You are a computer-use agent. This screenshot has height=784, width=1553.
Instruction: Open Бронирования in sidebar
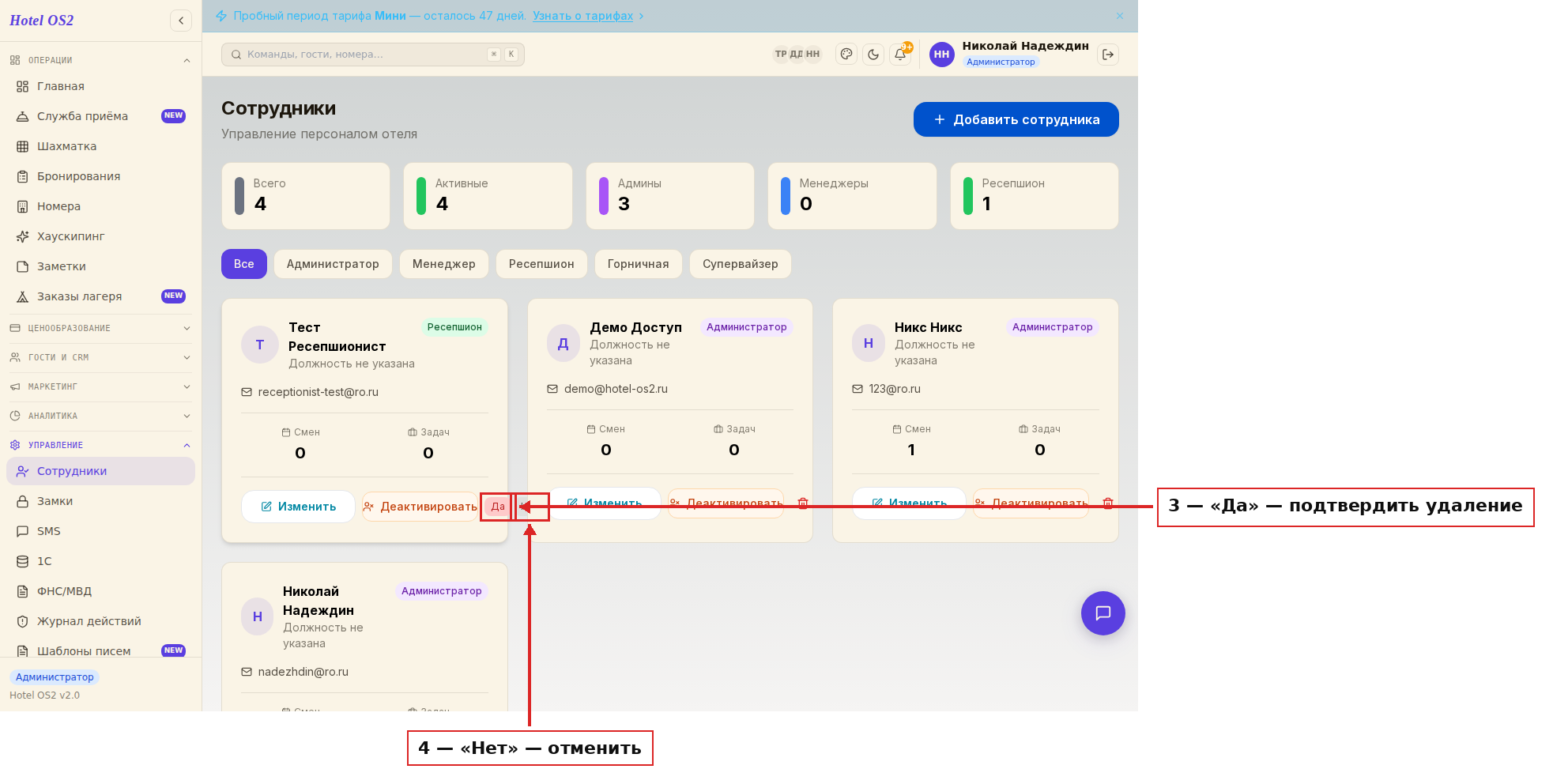(100, 176)
